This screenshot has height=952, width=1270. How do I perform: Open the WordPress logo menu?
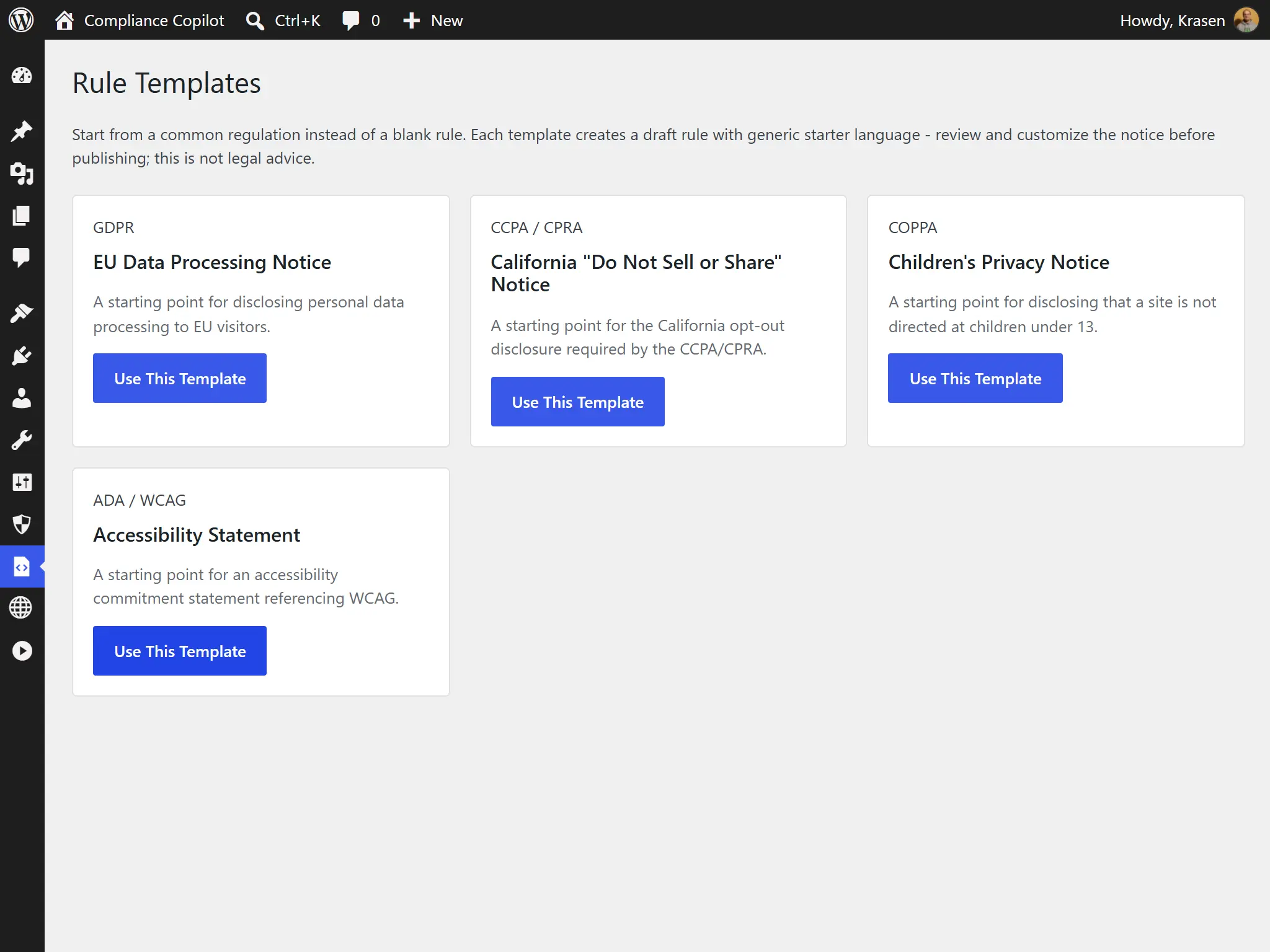(21, 20)
